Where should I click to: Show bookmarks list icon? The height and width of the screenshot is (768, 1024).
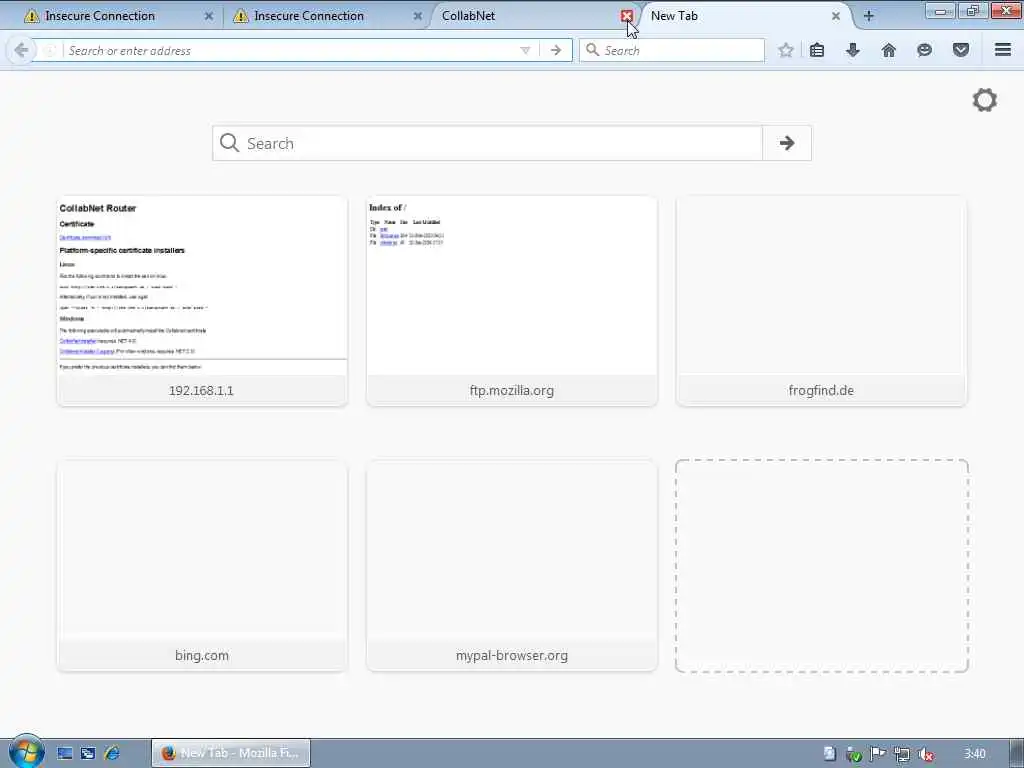pos(817,50)
